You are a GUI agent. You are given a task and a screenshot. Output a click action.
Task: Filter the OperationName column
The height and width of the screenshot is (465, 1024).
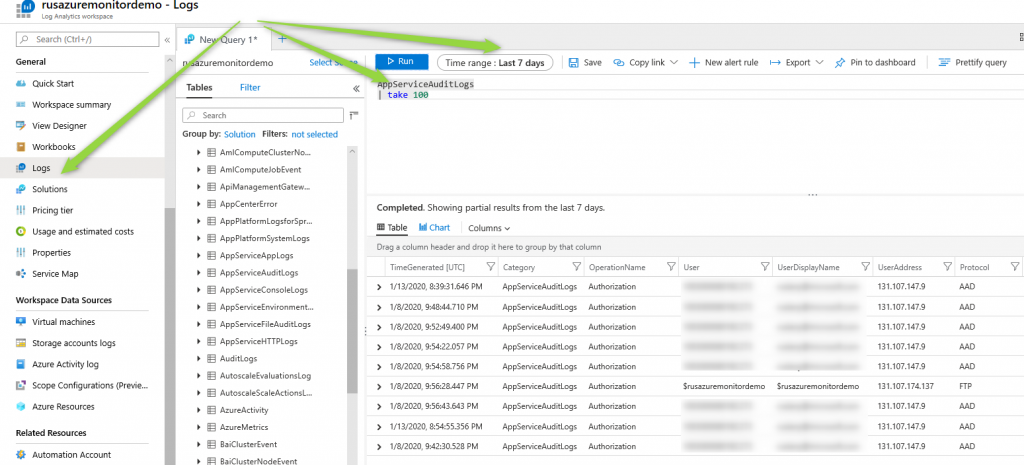(670, 267)
